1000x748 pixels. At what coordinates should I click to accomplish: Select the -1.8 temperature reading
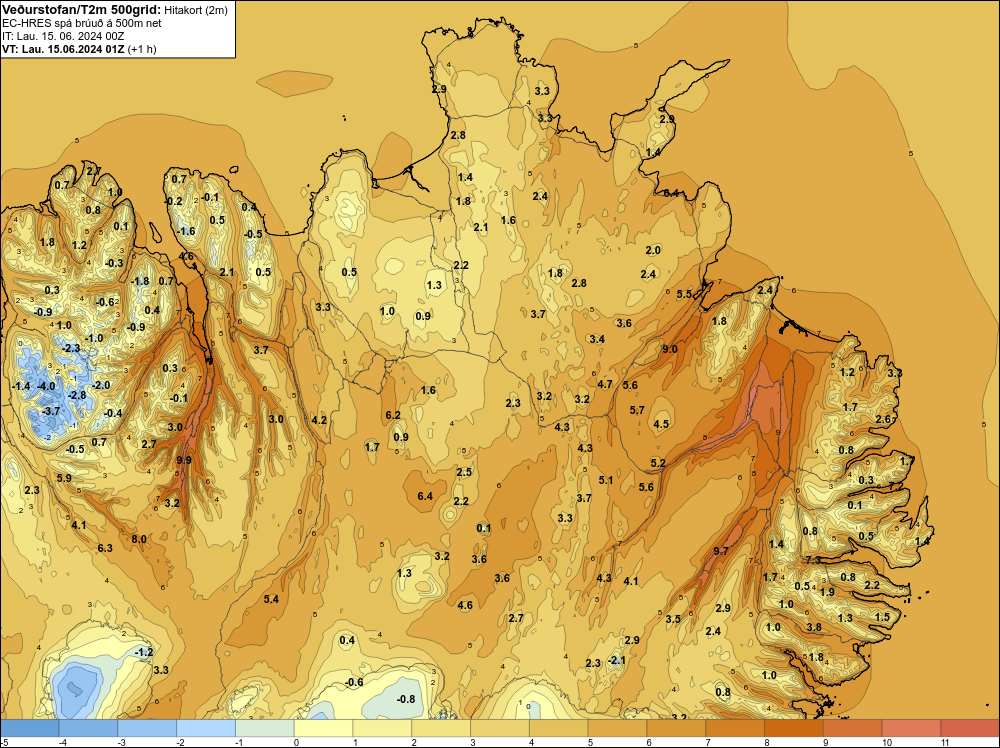pos(140,281)
